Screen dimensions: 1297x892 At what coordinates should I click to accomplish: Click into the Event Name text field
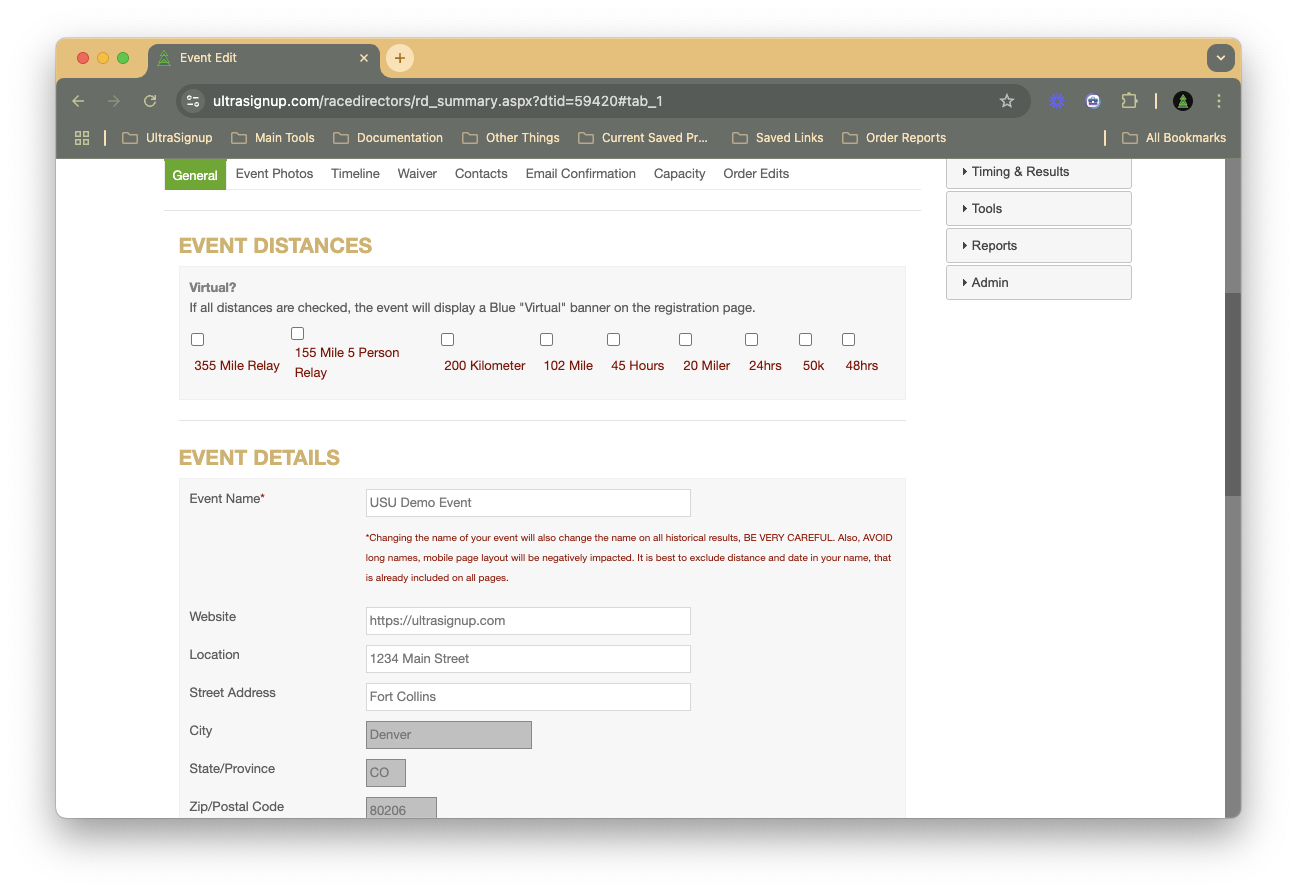click(528, 503)
